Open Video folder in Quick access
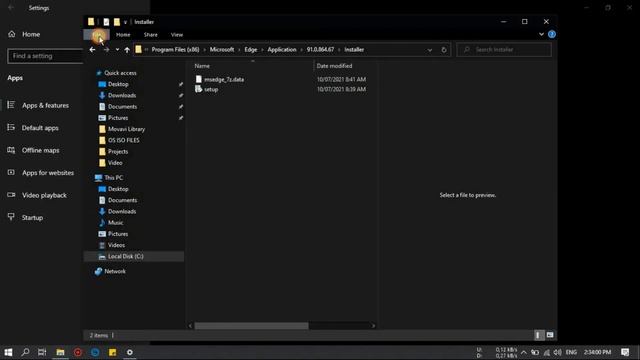The width and height of the screenshot is (640, 360). 115,162
